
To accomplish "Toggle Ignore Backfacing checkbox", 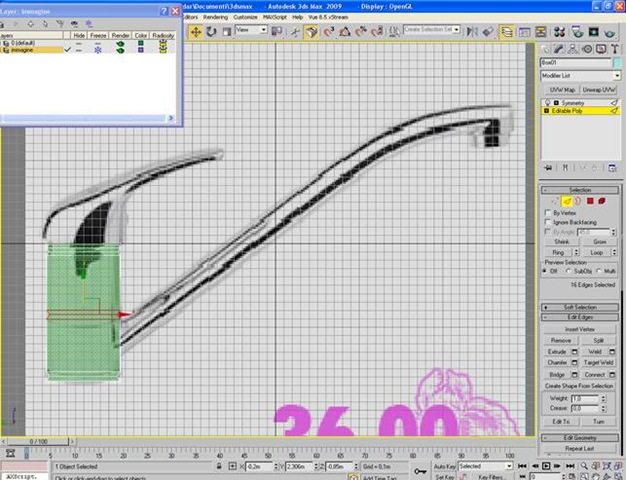I will coord(546,221).
